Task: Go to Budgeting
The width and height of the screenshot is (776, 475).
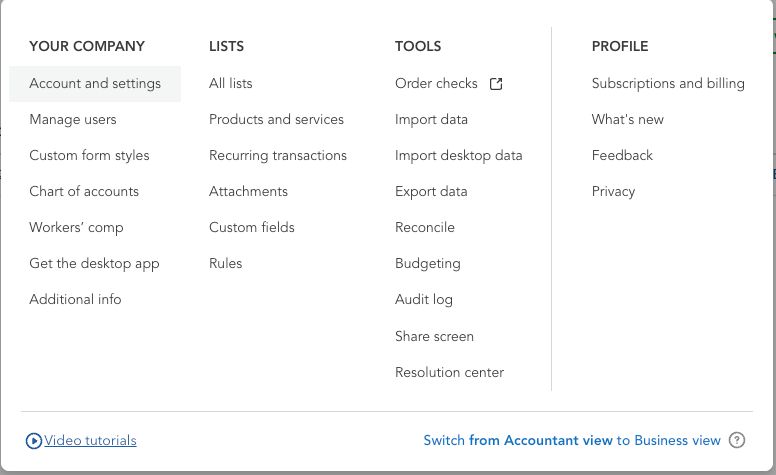Action: 428,264
